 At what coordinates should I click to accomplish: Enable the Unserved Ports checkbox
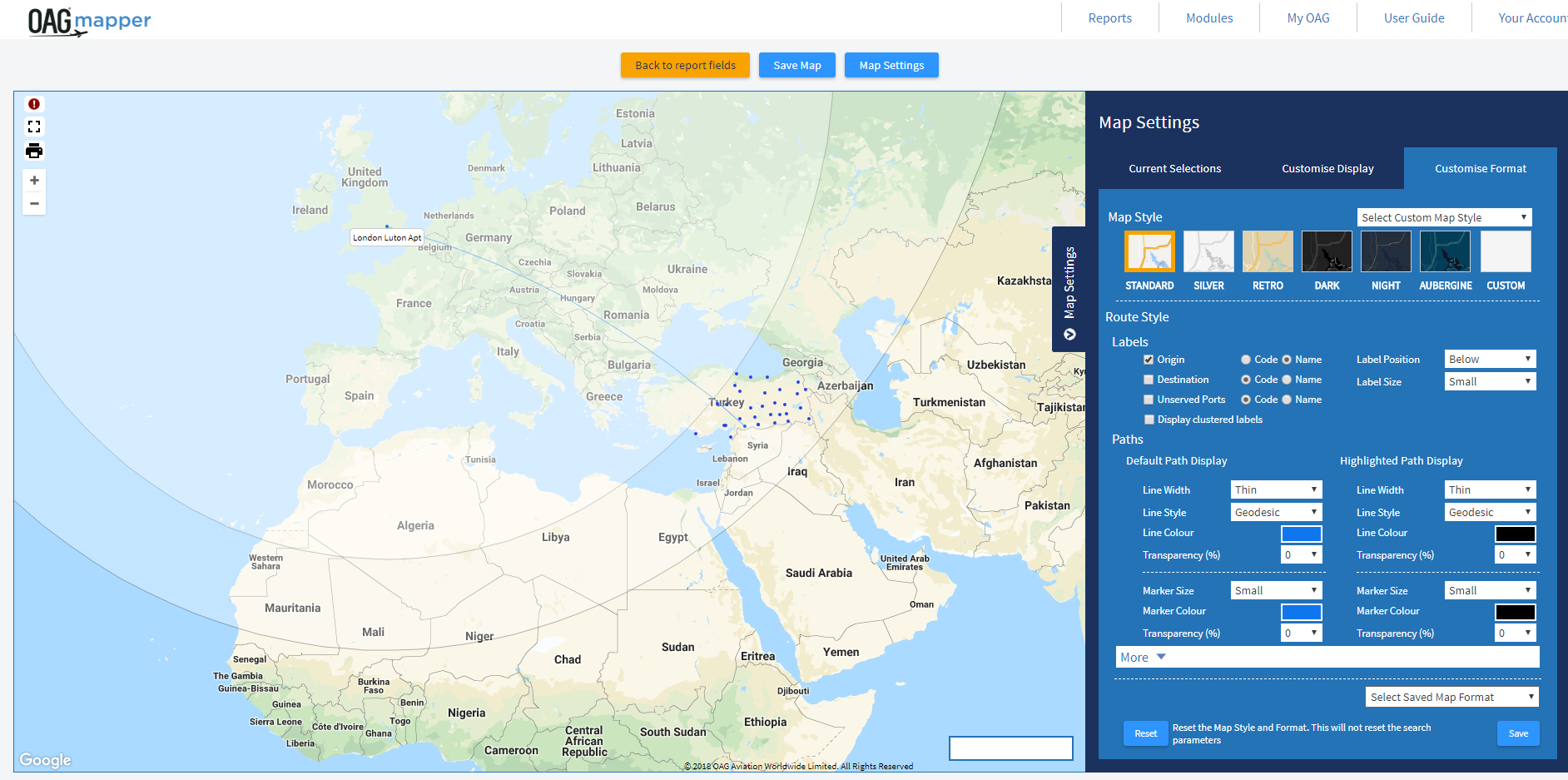(x=1149, y=400)
